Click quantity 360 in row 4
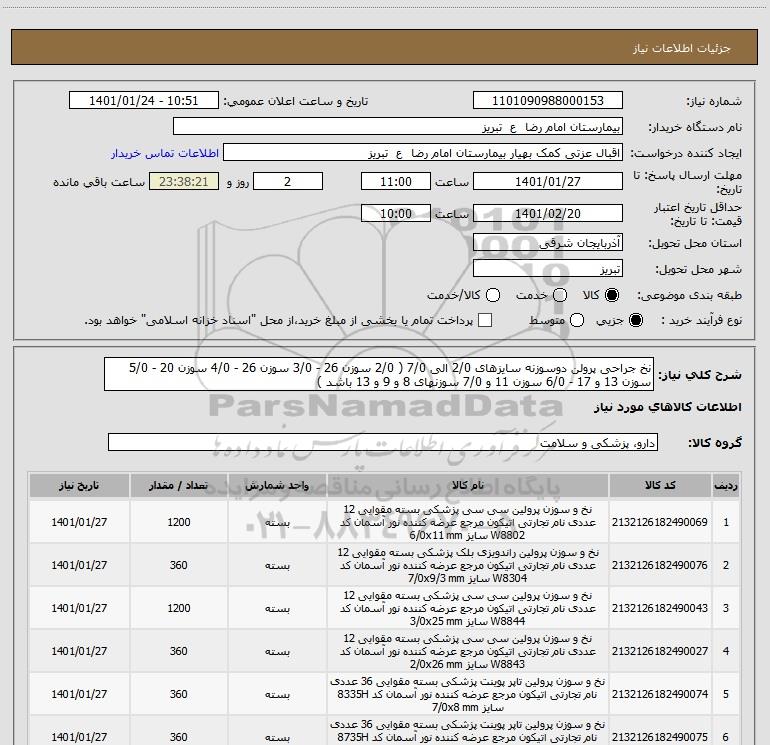This screenshot has height=745, width=770. (179, 651)
